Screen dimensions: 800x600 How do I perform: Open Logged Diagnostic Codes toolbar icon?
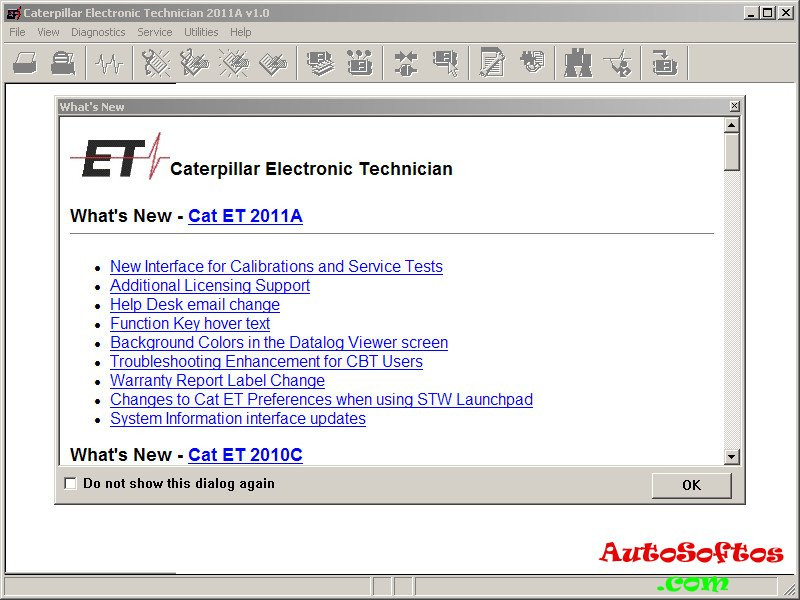(194, 63)
